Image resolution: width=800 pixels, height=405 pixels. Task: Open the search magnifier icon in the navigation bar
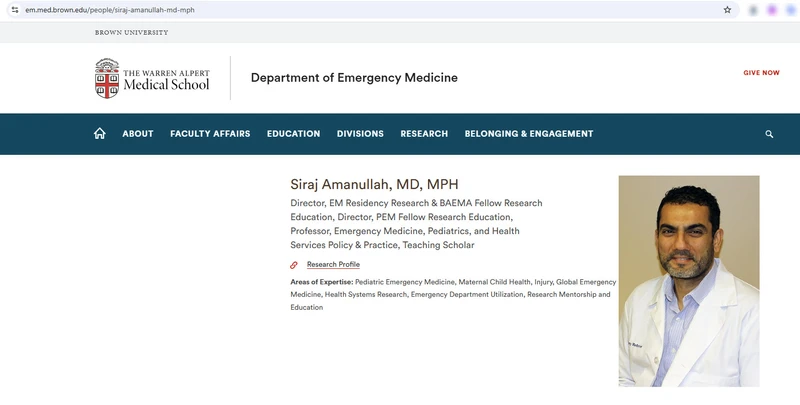pos(769,134)
